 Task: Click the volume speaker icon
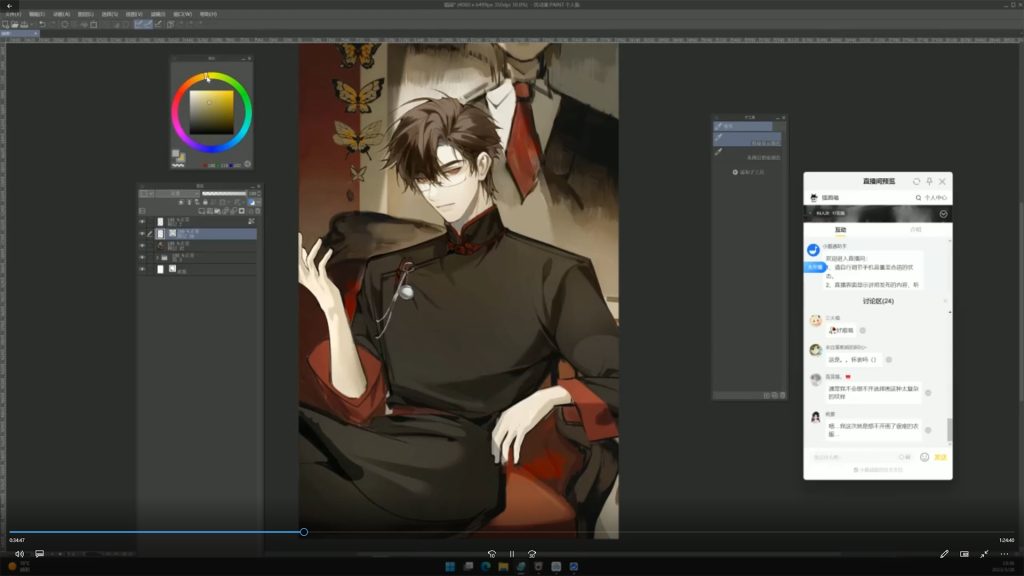19,553
